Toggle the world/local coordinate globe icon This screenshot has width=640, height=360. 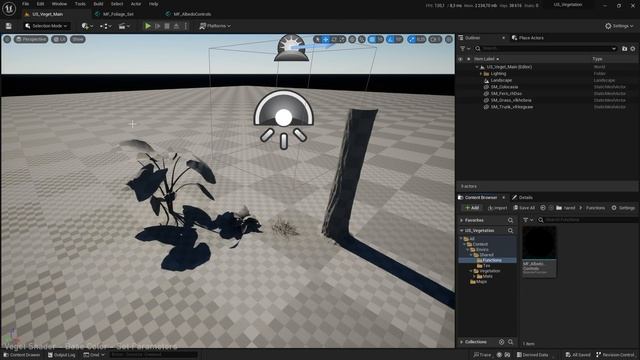pyautogui.click(x=352, y=39)
